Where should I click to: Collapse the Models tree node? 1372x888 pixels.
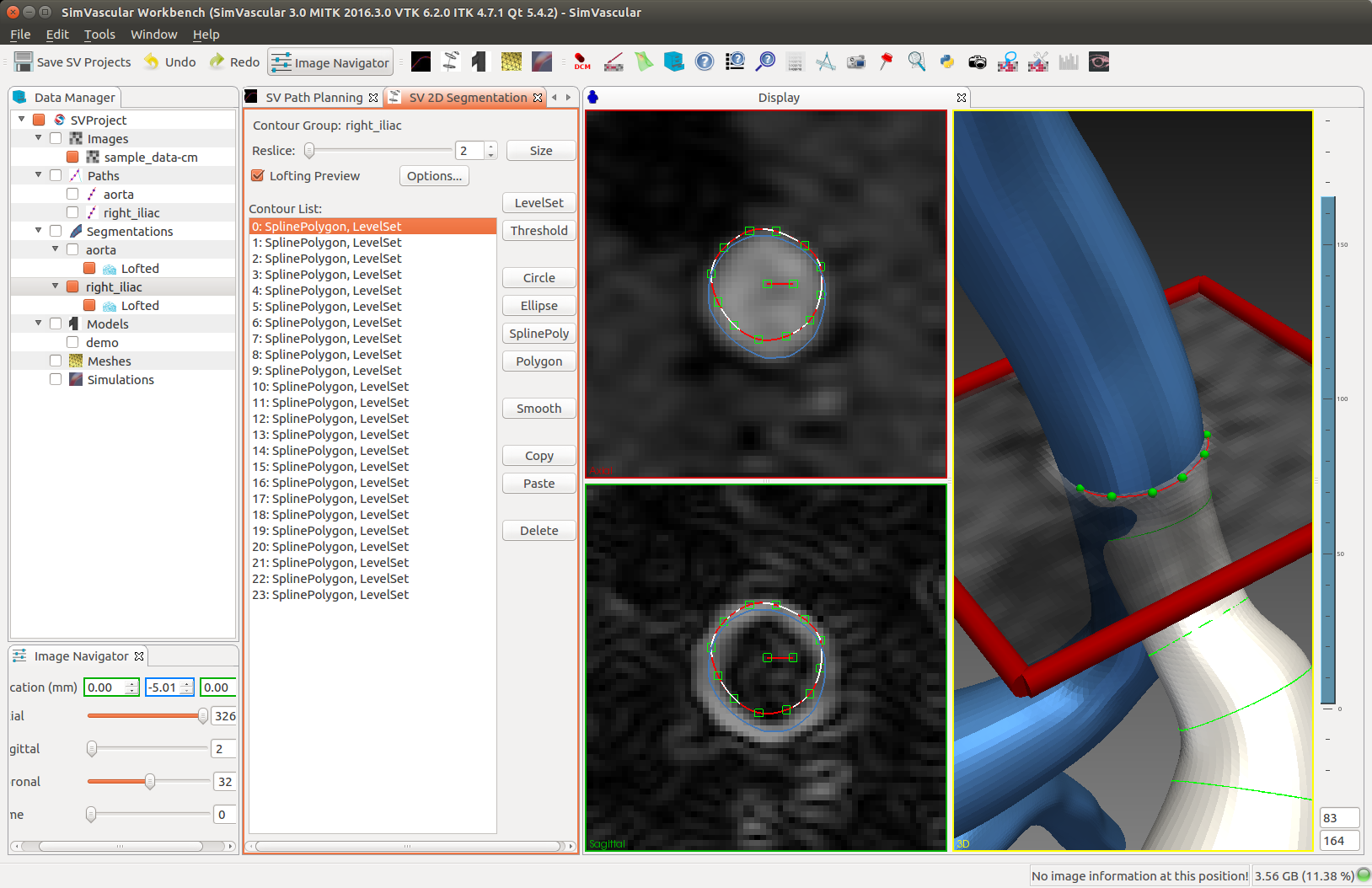pos(38,323)
